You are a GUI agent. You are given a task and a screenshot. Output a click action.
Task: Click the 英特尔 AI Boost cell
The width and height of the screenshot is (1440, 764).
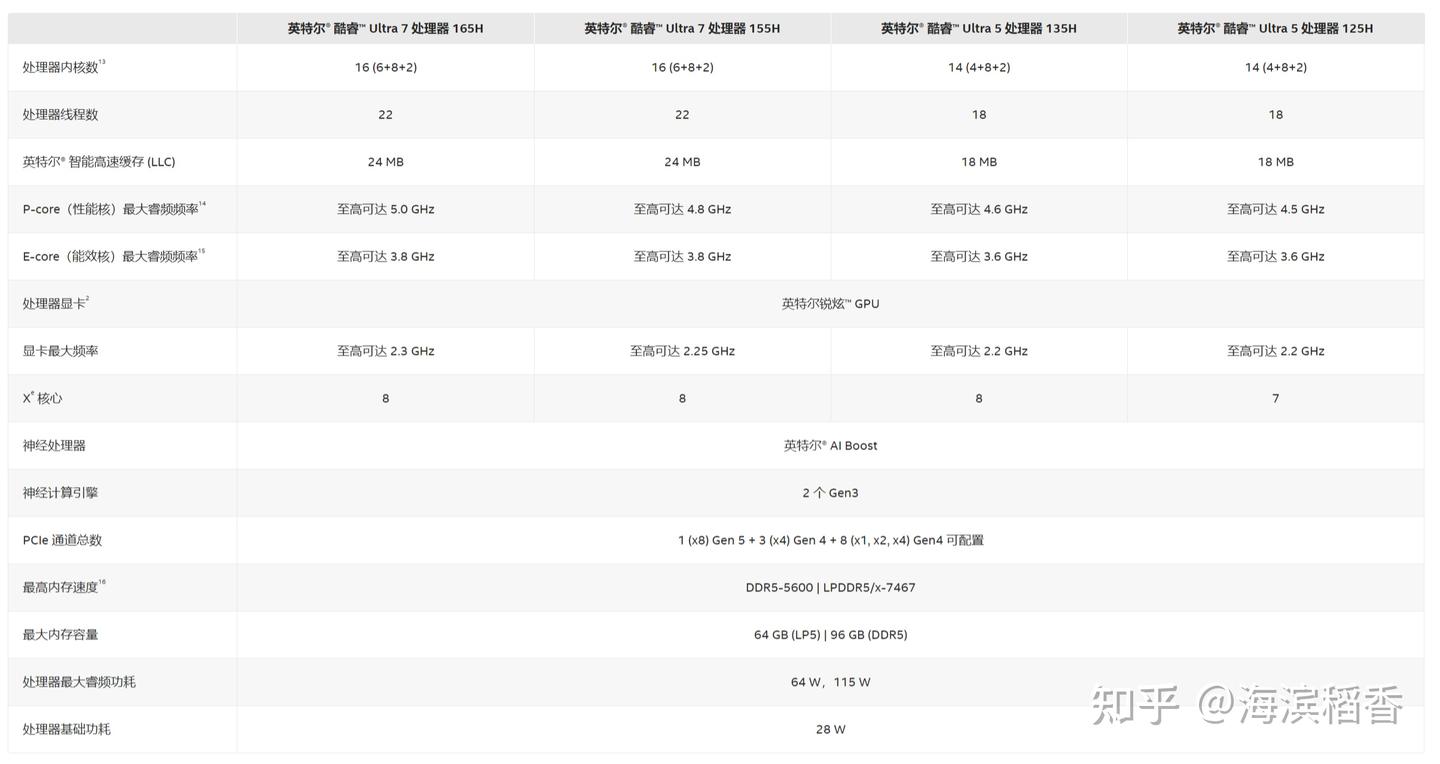(x=830, y=446)
